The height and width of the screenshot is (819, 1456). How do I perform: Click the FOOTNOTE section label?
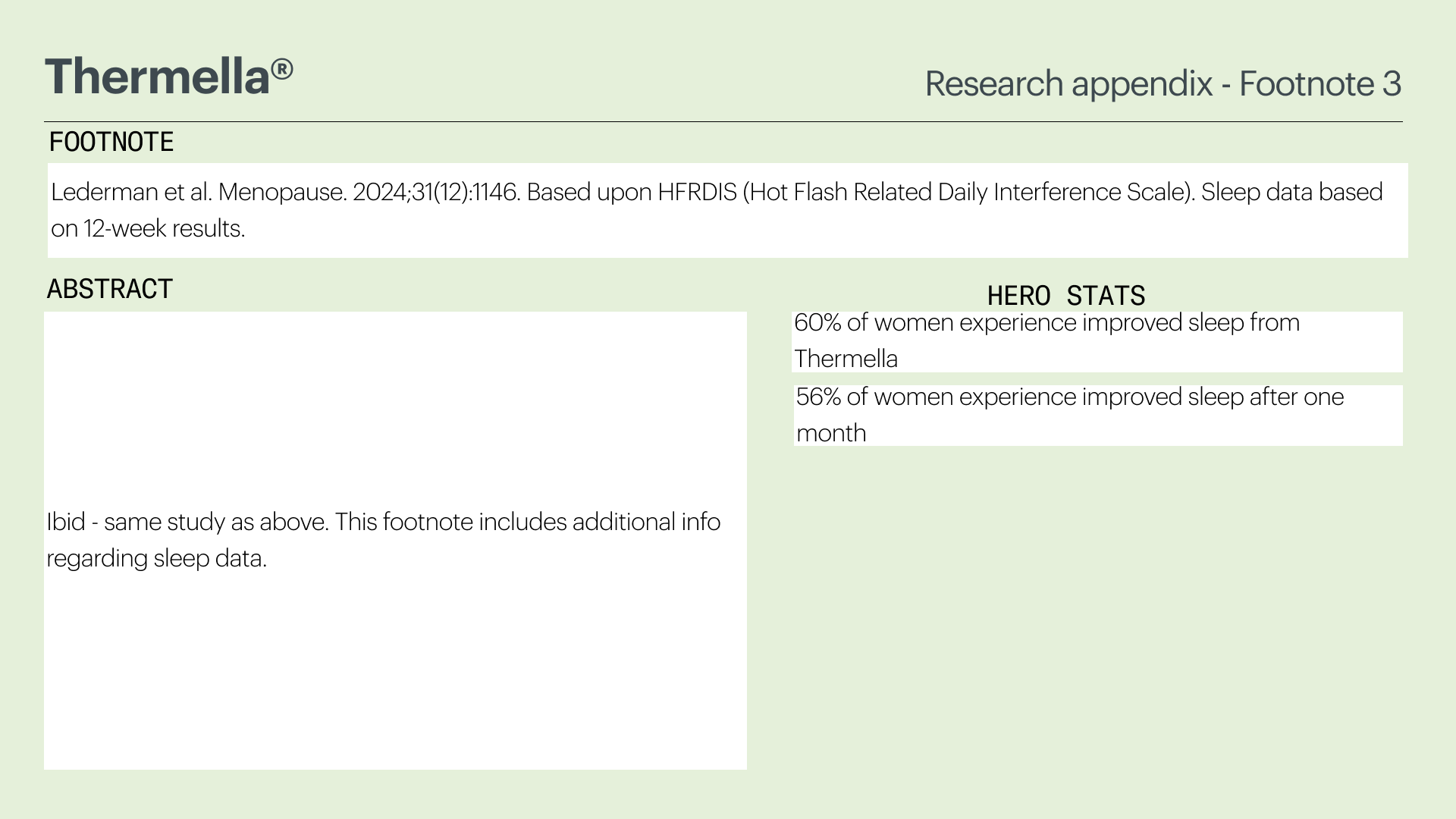tap(111, 142)
